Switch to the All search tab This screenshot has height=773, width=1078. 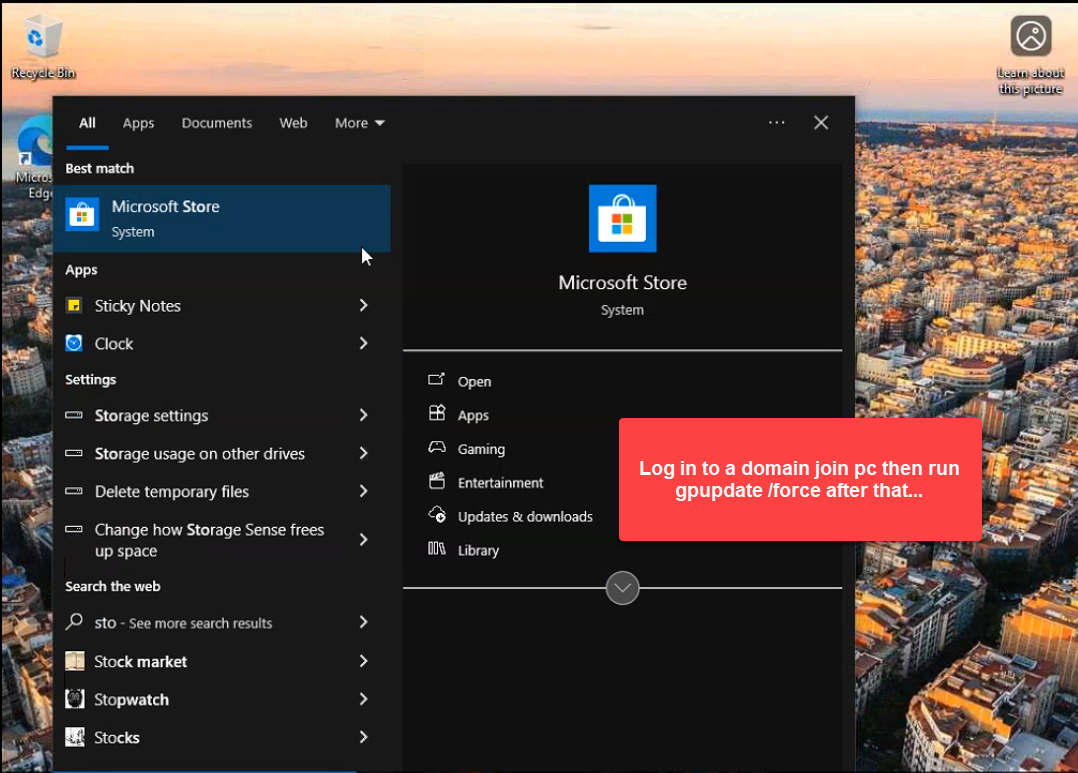click(x=87, y=123)
